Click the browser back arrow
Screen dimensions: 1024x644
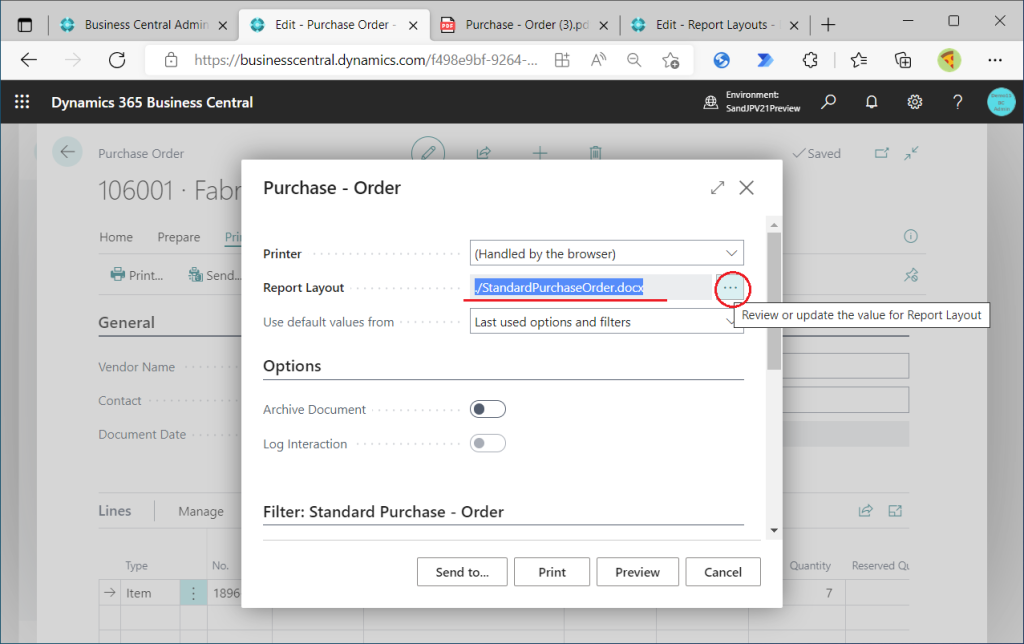click(29, 60)
